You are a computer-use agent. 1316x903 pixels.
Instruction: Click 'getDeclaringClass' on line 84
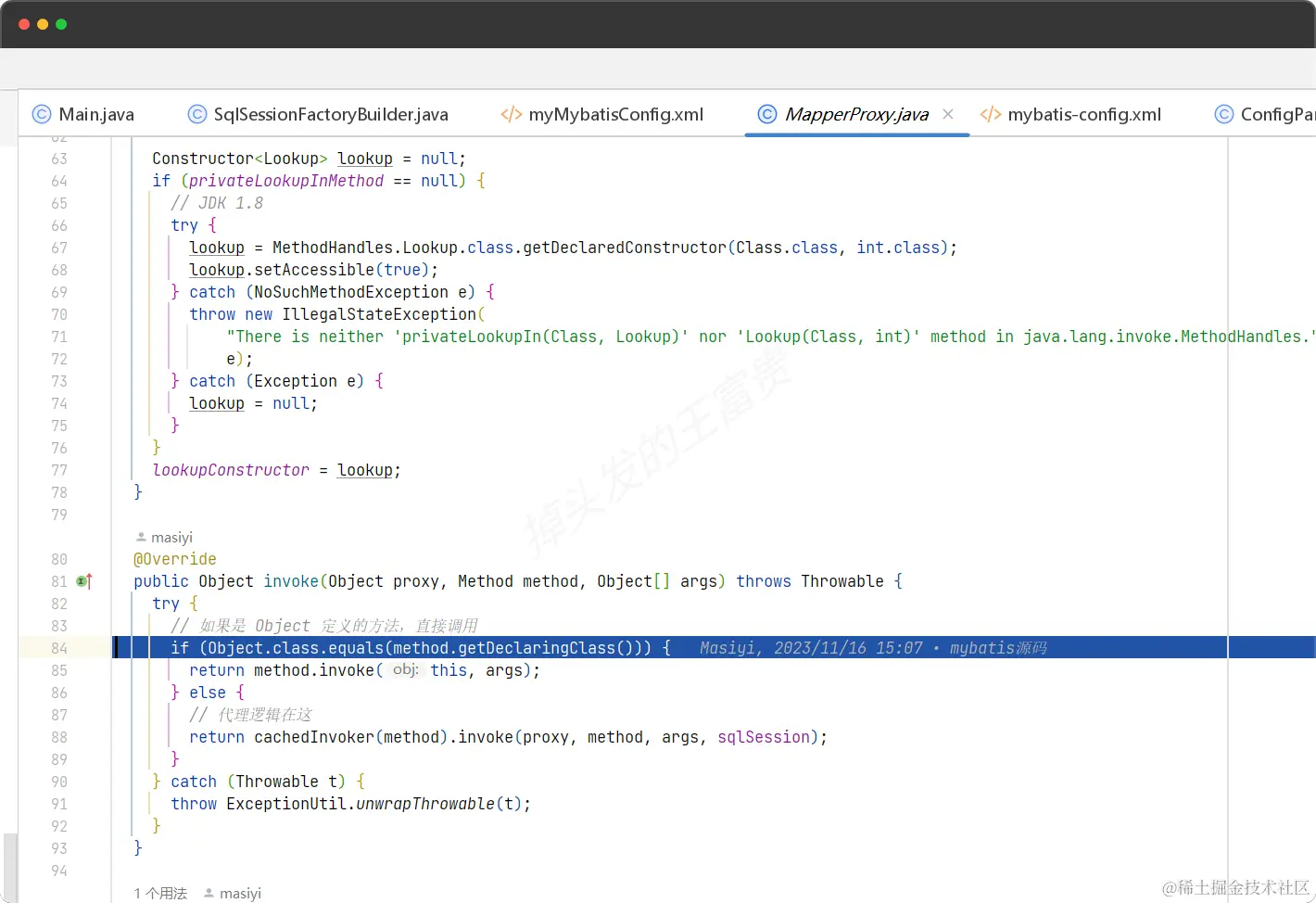pos(537,648)
